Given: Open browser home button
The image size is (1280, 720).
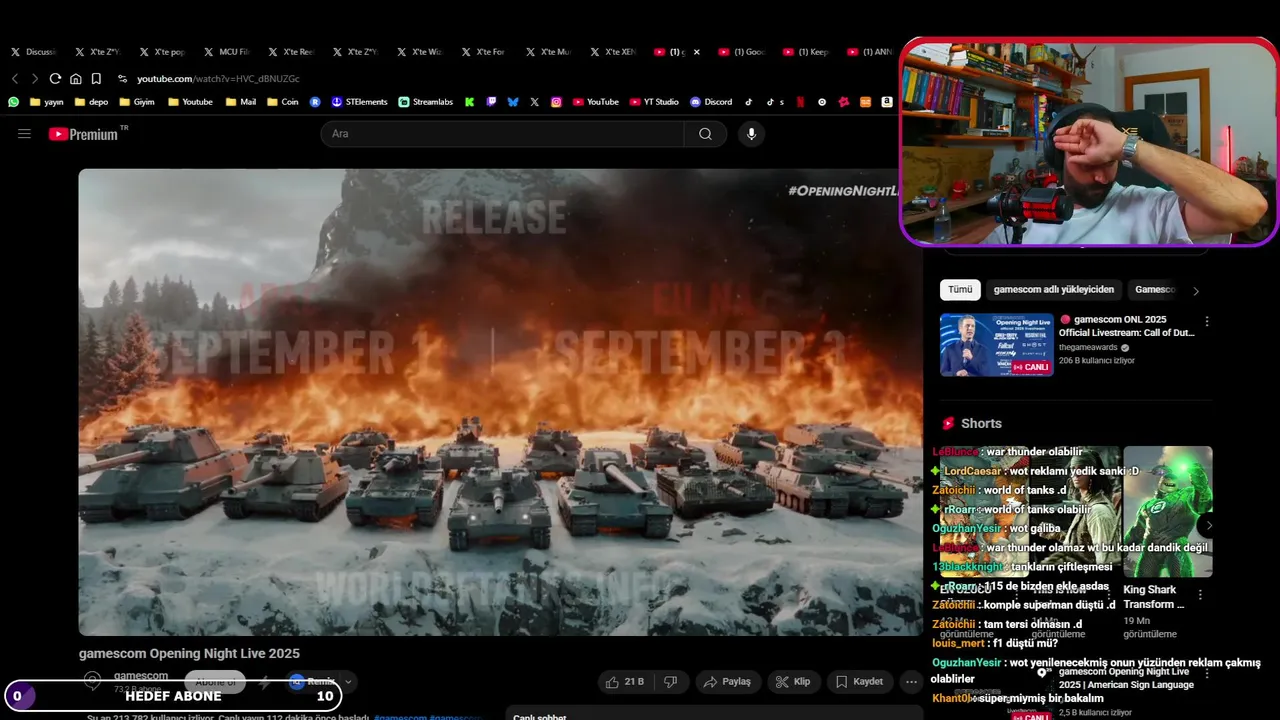Looking at the screenshot, I should [x=75, y=78].
